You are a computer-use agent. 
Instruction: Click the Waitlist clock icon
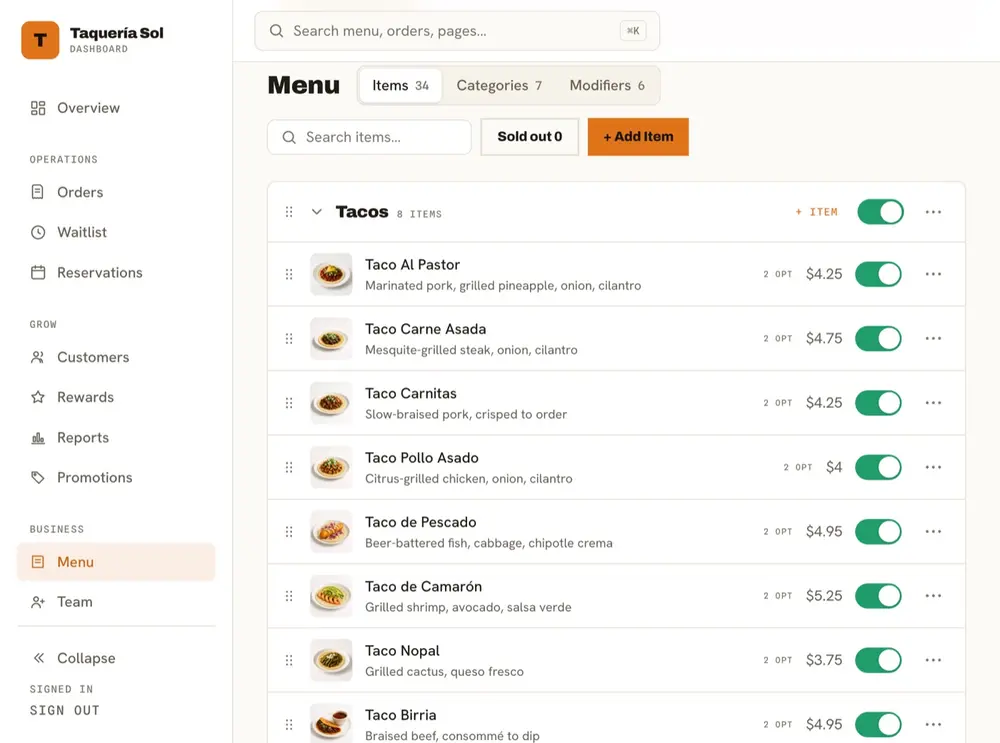pyautogui.click(x=38, y=232)
